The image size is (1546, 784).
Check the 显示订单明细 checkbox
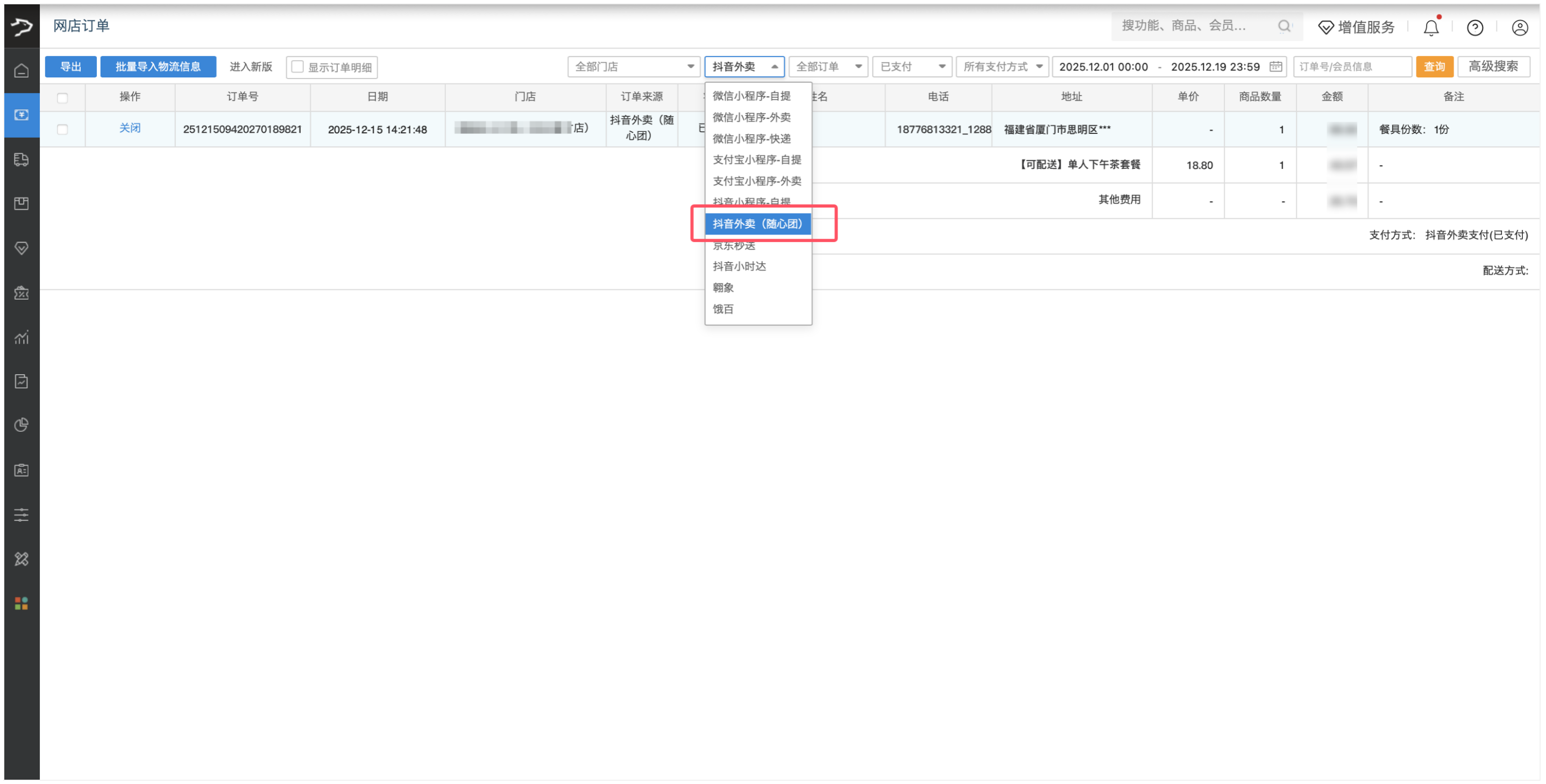[296, 67]
